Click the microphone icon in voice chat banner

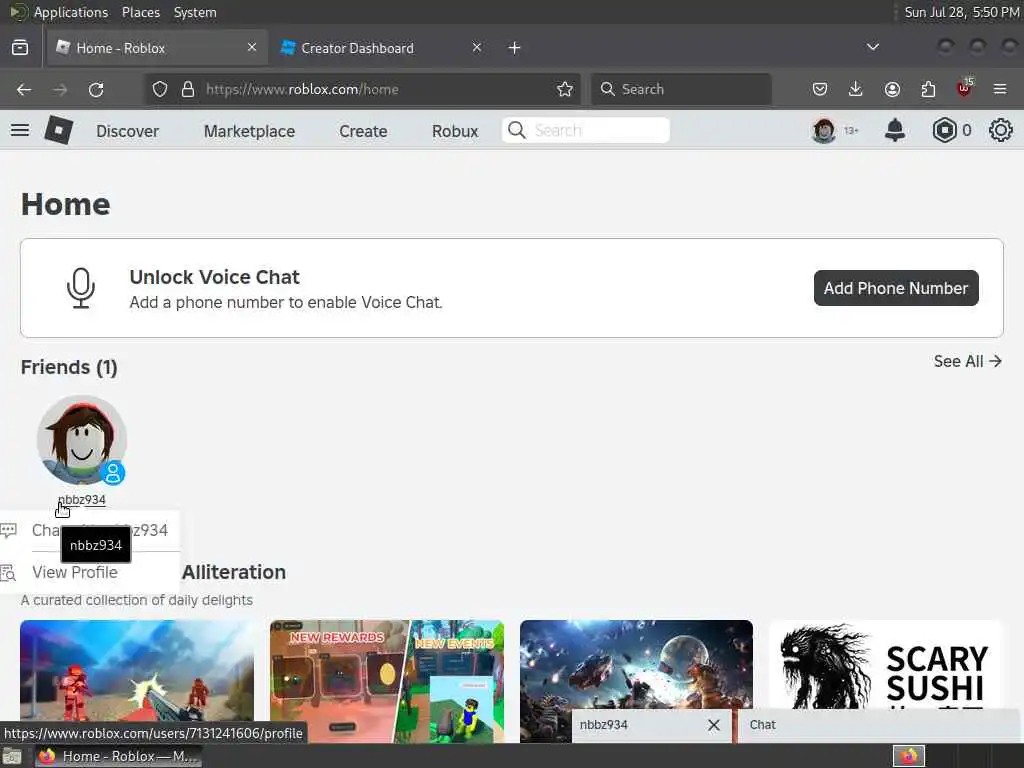[81, 288]
